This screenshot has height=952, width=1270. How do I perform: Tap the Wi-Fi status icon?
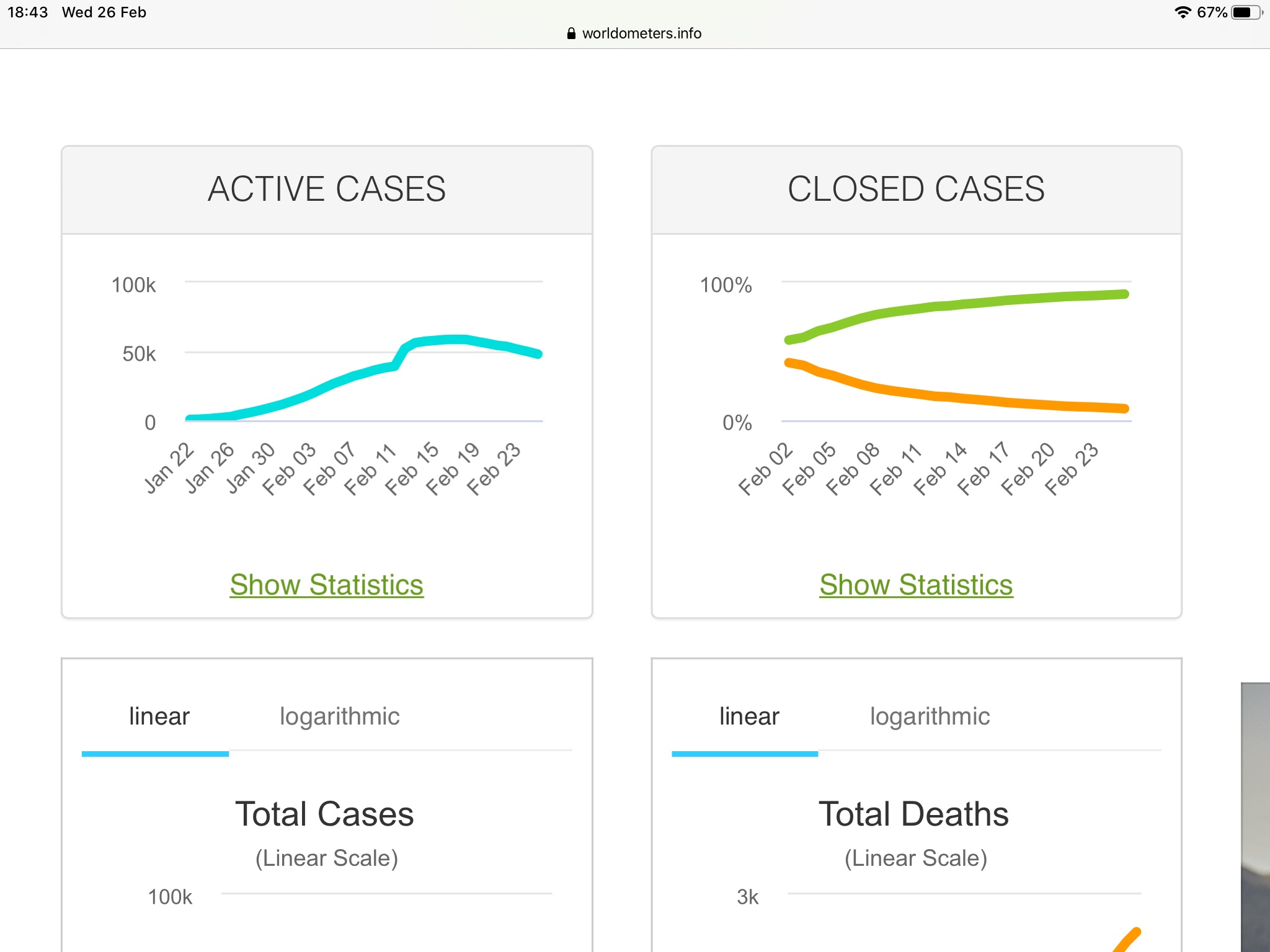(x=1183, y=12)
